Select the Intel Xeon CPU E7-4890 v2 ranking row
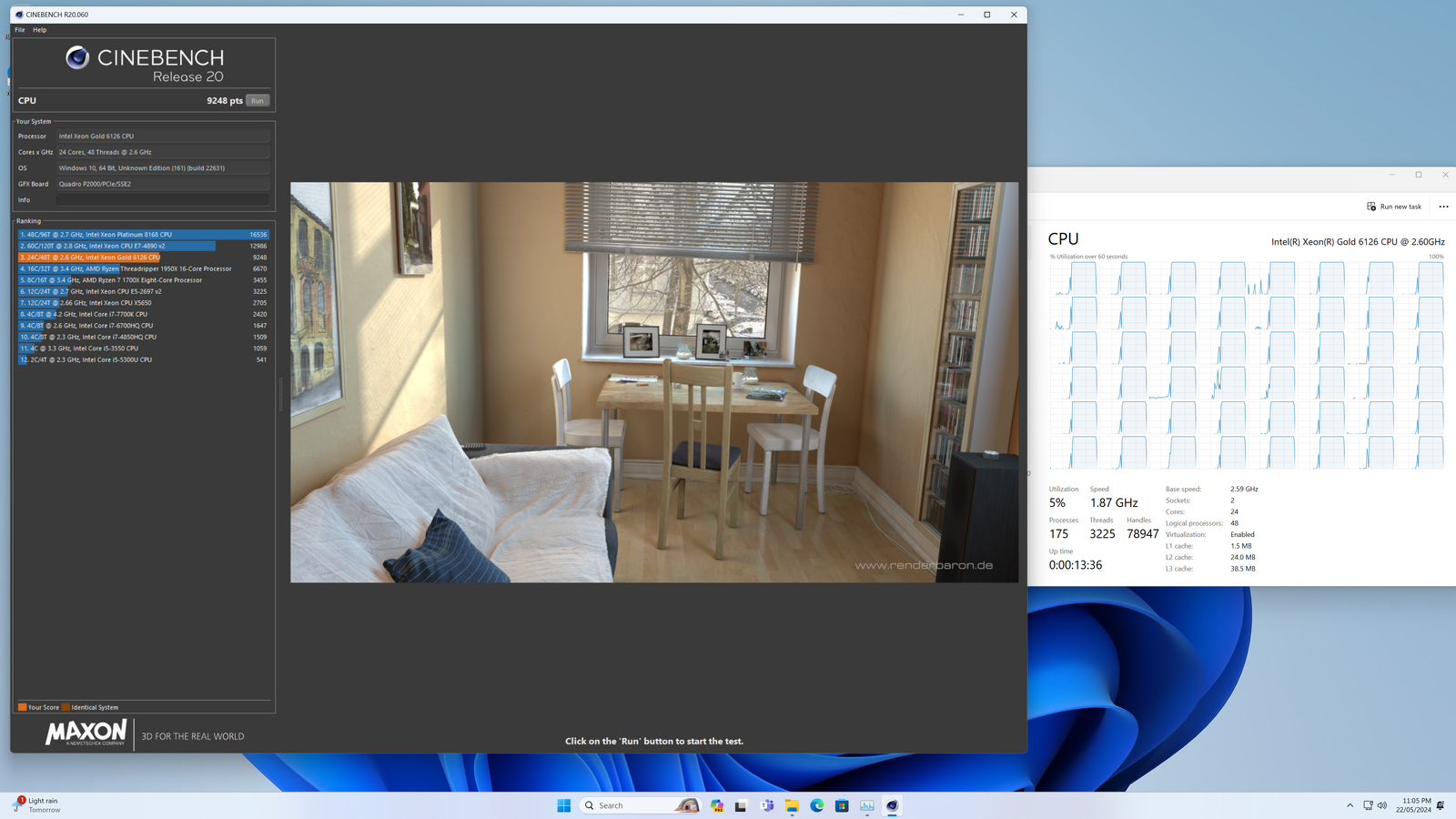 pyautogui.click(x=144, y=246)
